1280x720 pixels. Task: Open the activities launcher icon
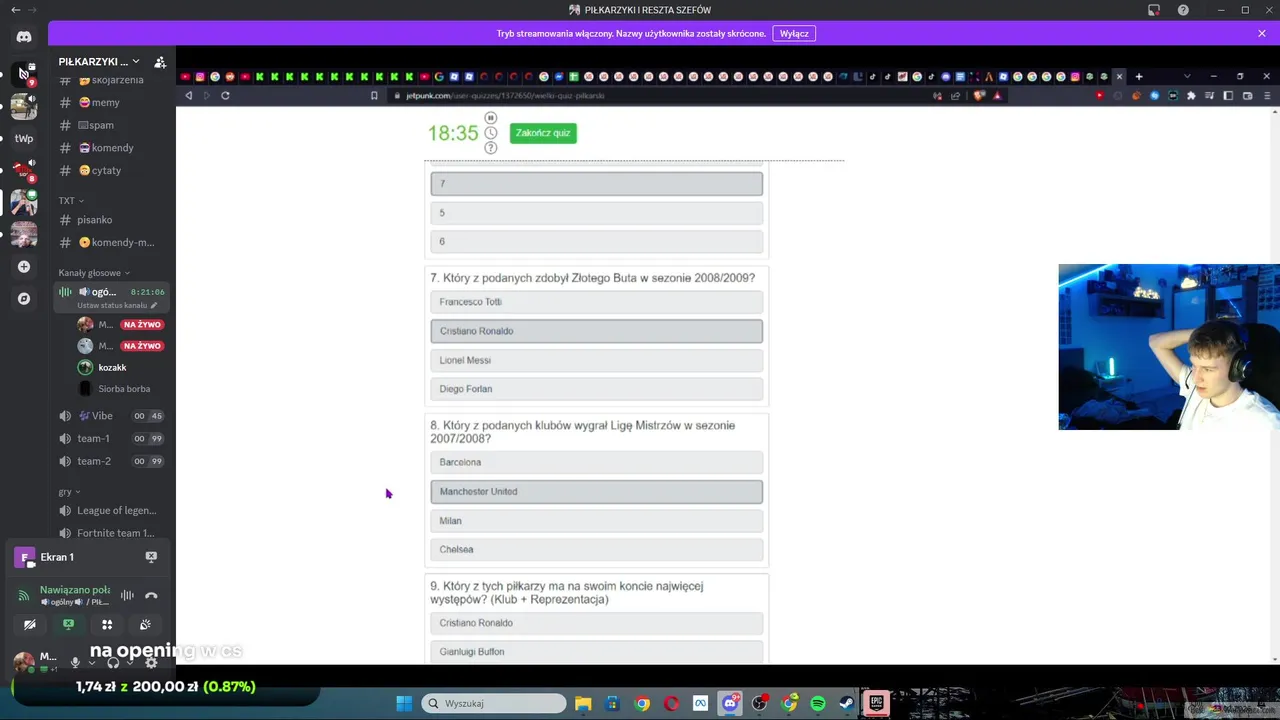click(107, 624)
